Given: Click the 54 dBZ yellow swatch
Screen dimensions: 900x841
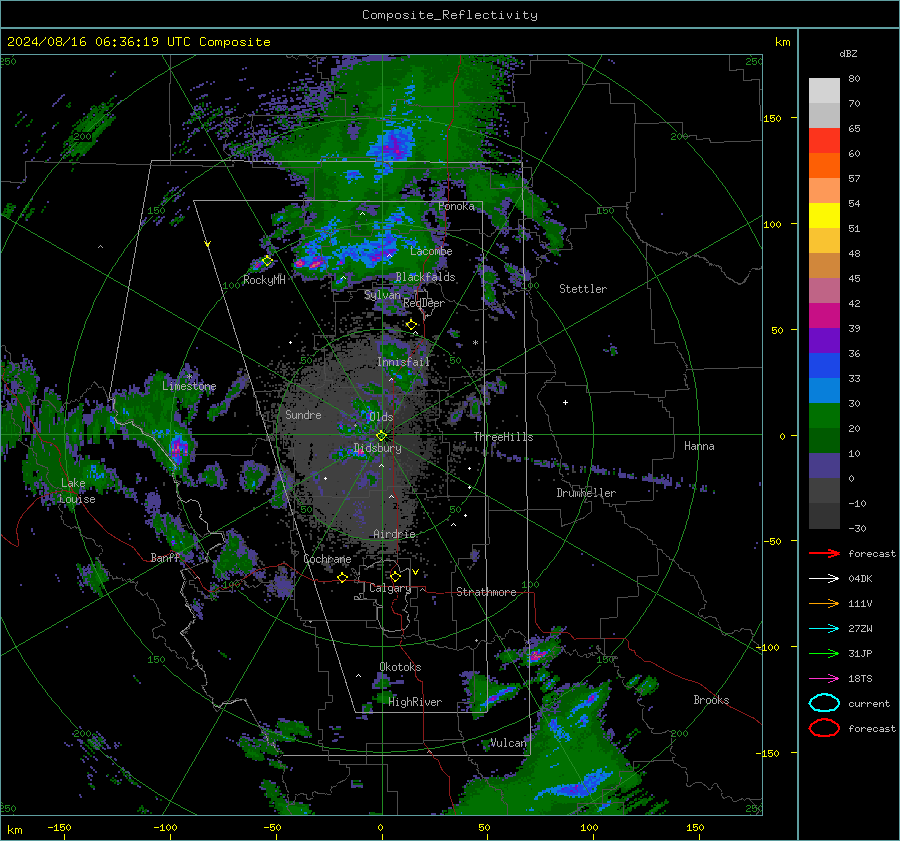Looking at the screenshot, I should pos(824,216).
